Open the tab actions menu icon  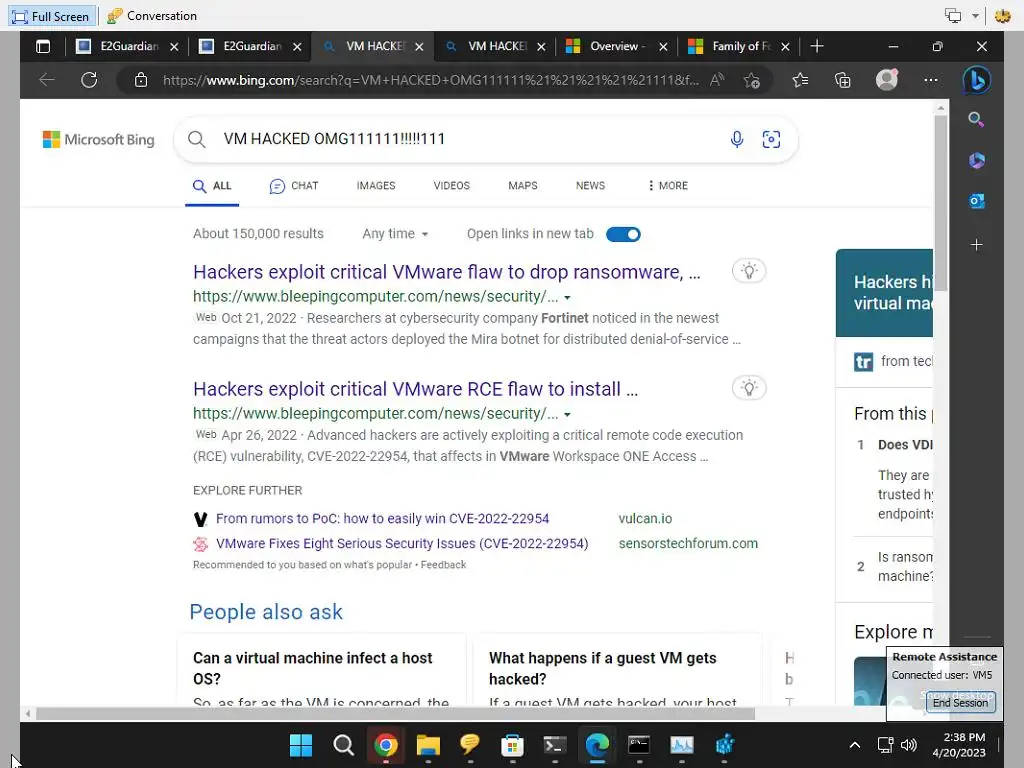coord(43,46)
